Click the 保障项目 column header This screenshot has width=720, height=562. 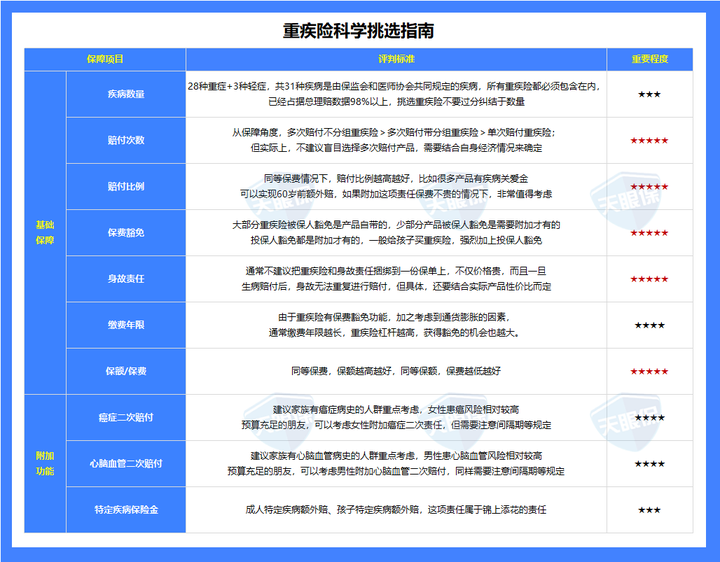point(105,59)
